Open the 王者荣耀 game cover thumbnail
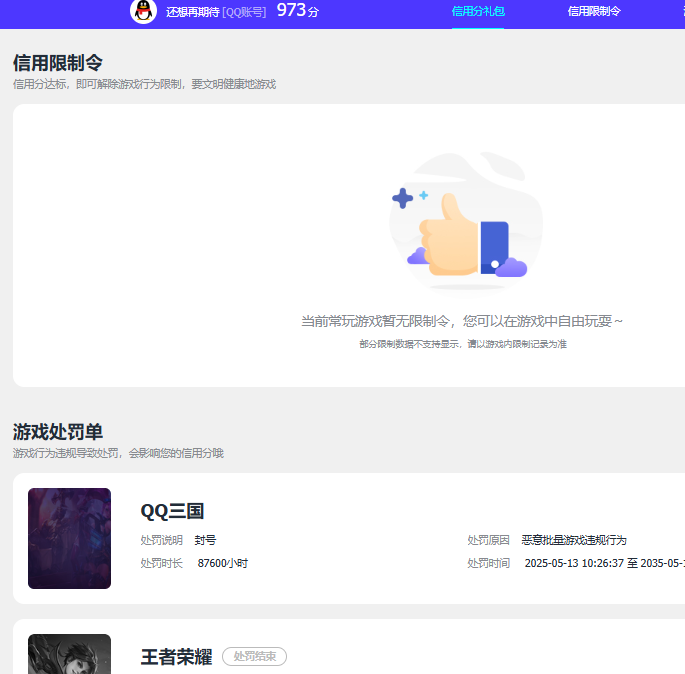This screenshot has height=674, width=685. pyautogui.click(x=69, y=654)
